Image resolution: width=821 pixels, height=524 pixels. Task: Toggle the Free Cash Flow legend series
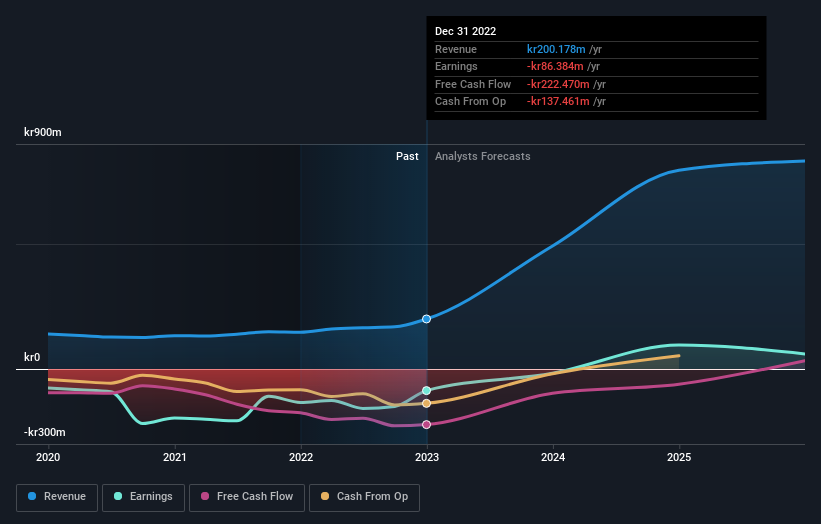247,497
